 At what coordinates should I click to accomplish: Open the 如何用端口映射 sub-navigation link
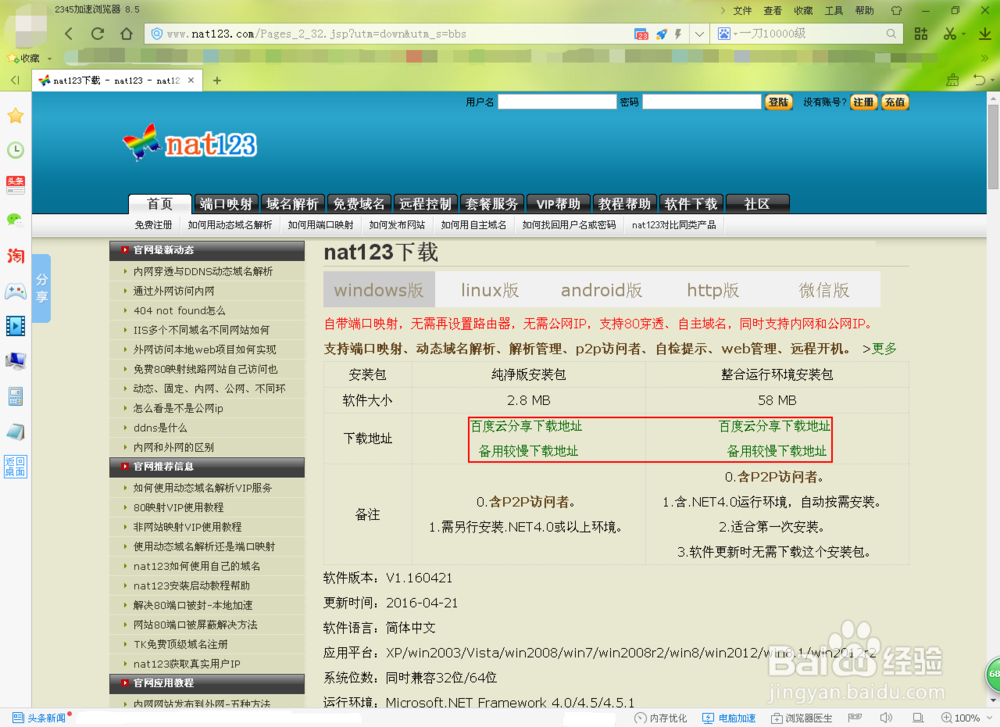[320, 225]
